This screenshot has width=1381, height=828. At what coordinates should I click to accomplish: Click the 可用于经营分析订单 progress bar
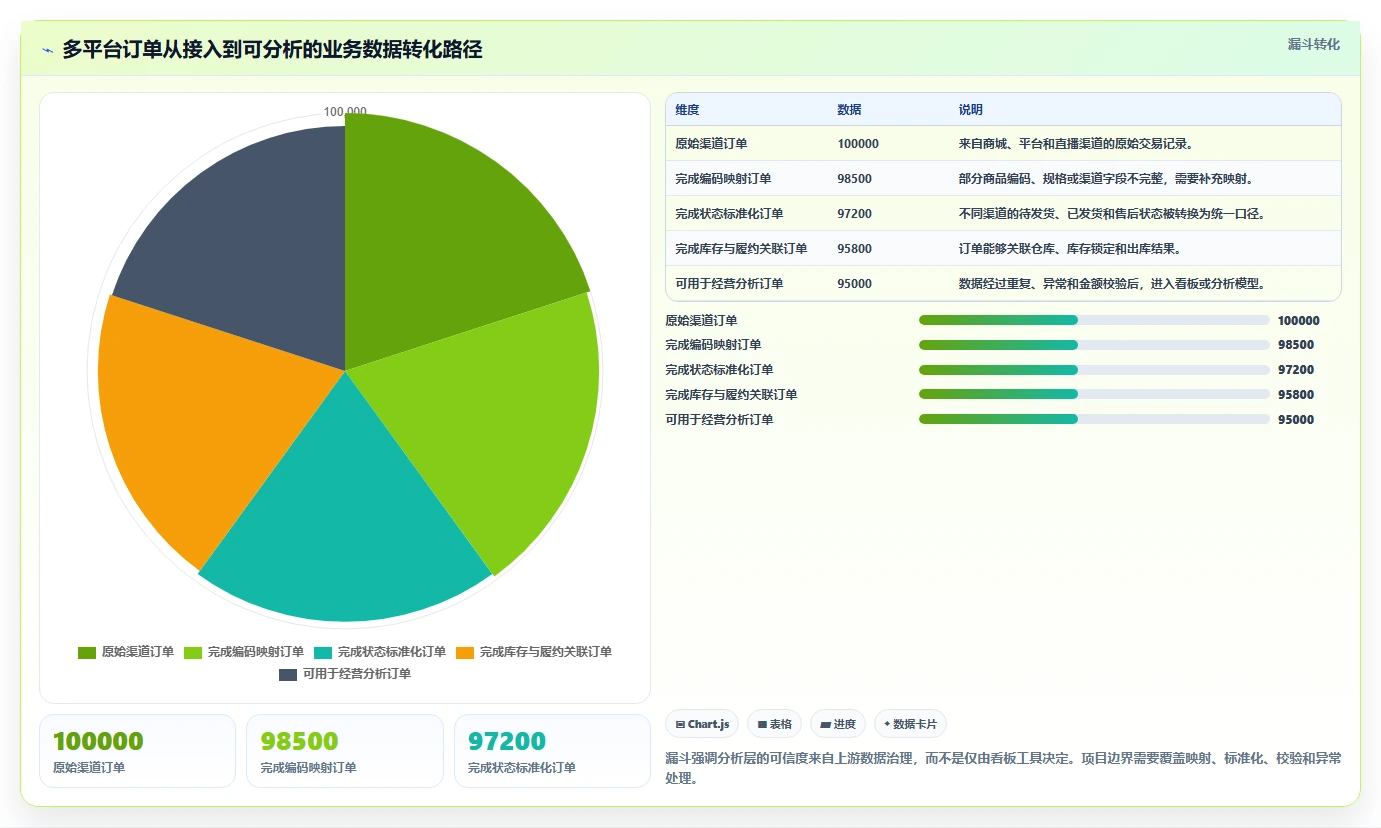pyautogui.click(x=1094, y=419)
